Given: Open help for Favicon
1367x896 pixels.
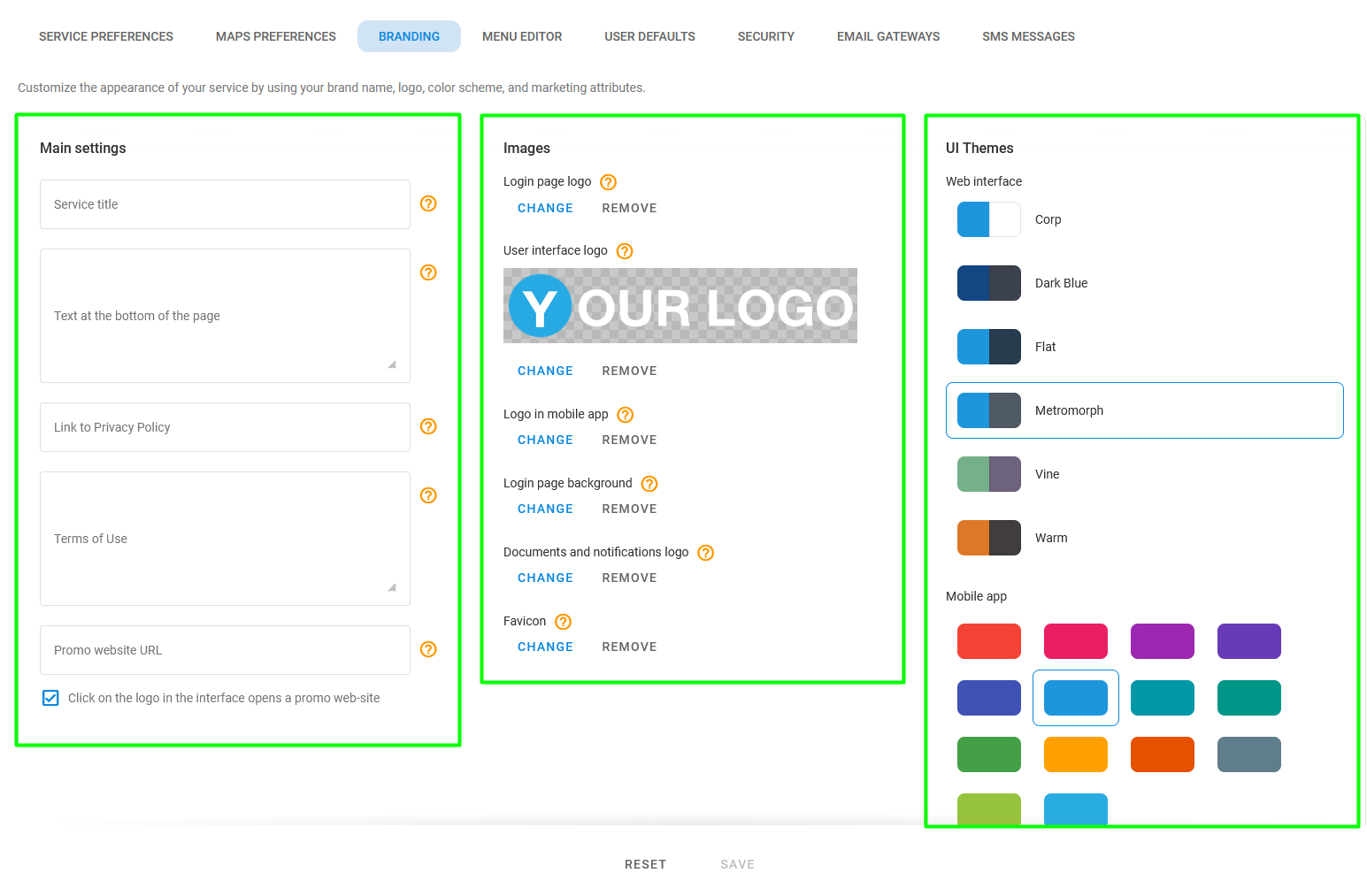Looking at the screenshot, I should click(564, 621).
